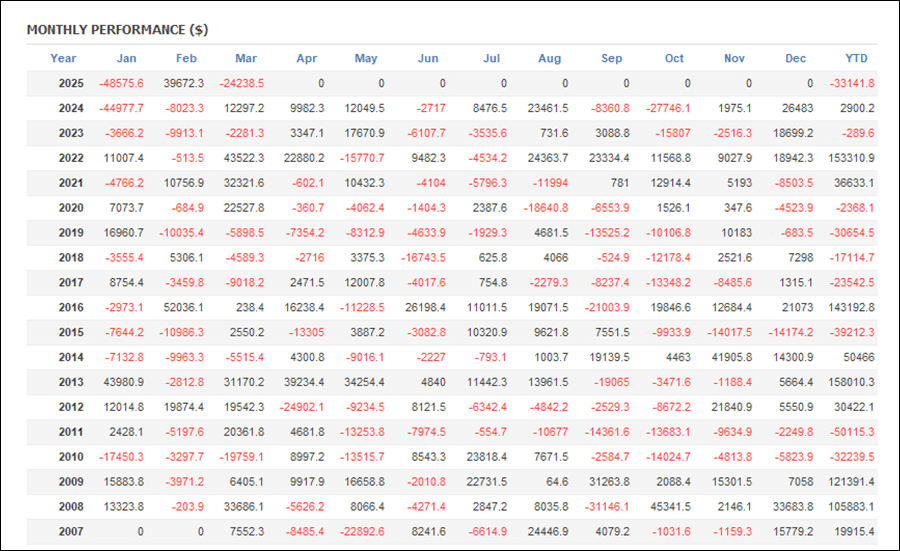900x551 pixels.
Task: Select the January 2013 value 43980.9
Action: (123, 383)
